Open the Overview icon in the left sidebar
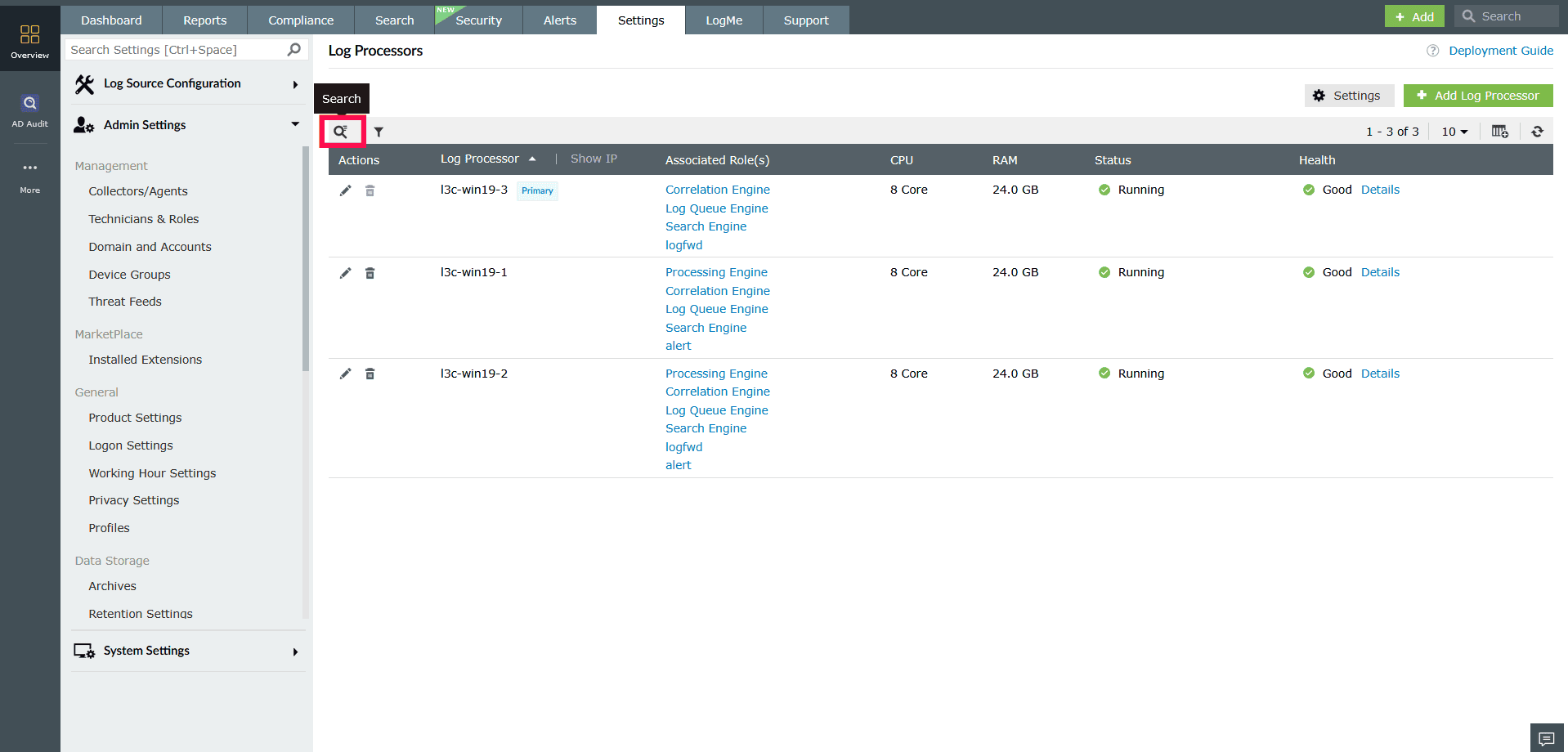Screen dimensions: 1568x752 click(x=29, y=37)
